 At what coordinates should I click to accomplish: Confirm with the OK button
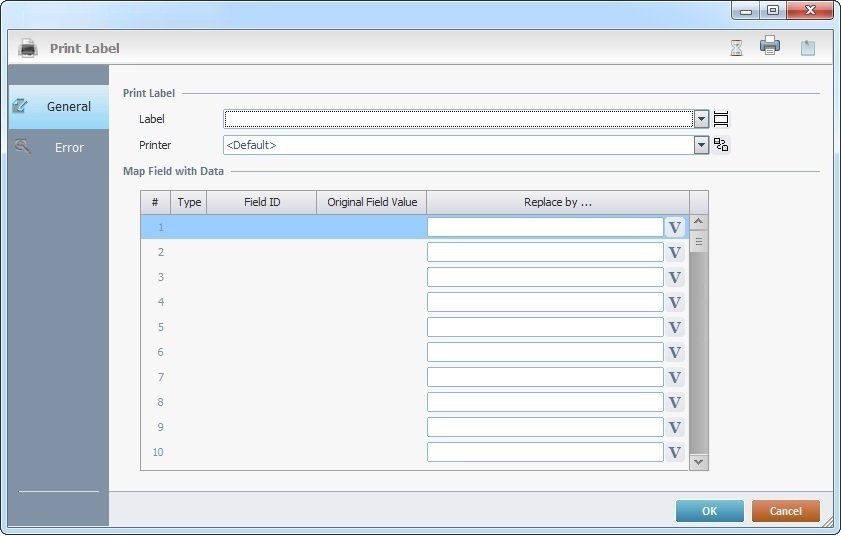click(709, 511)
